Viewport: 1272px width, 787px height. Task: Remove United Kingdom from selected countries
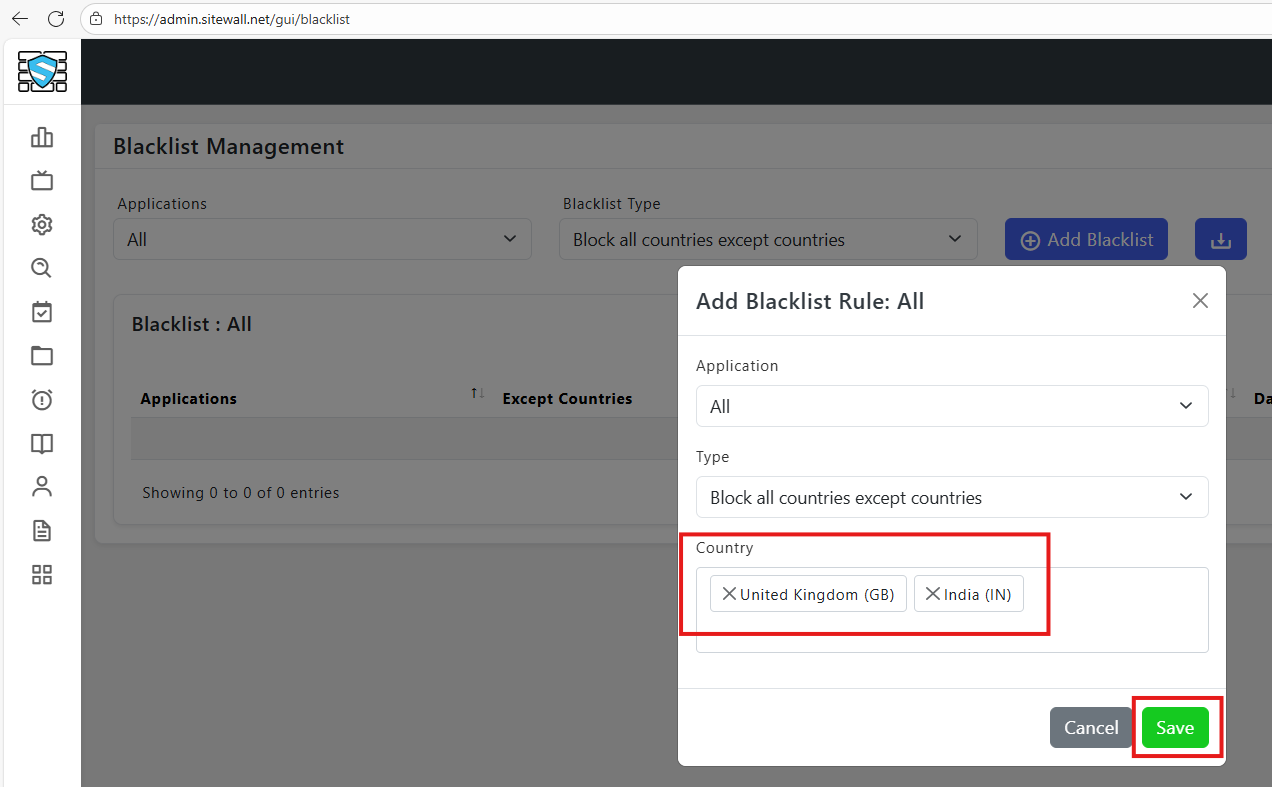pyautogui.click(x=730, y=593)
